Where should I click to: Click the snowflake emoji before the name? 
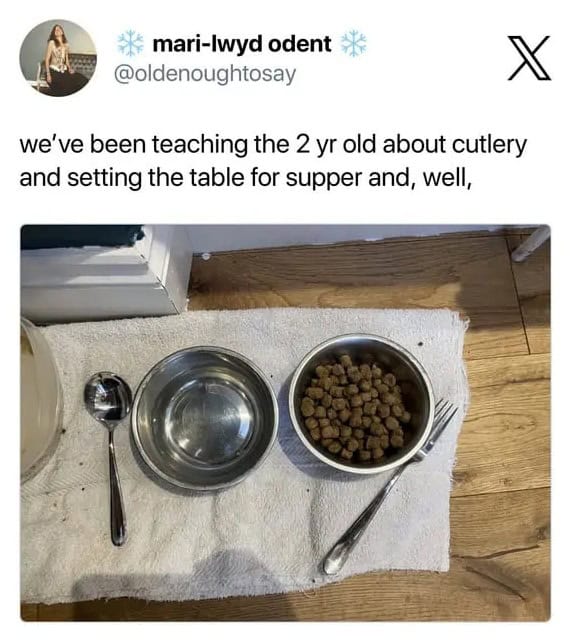pos(131,44)
